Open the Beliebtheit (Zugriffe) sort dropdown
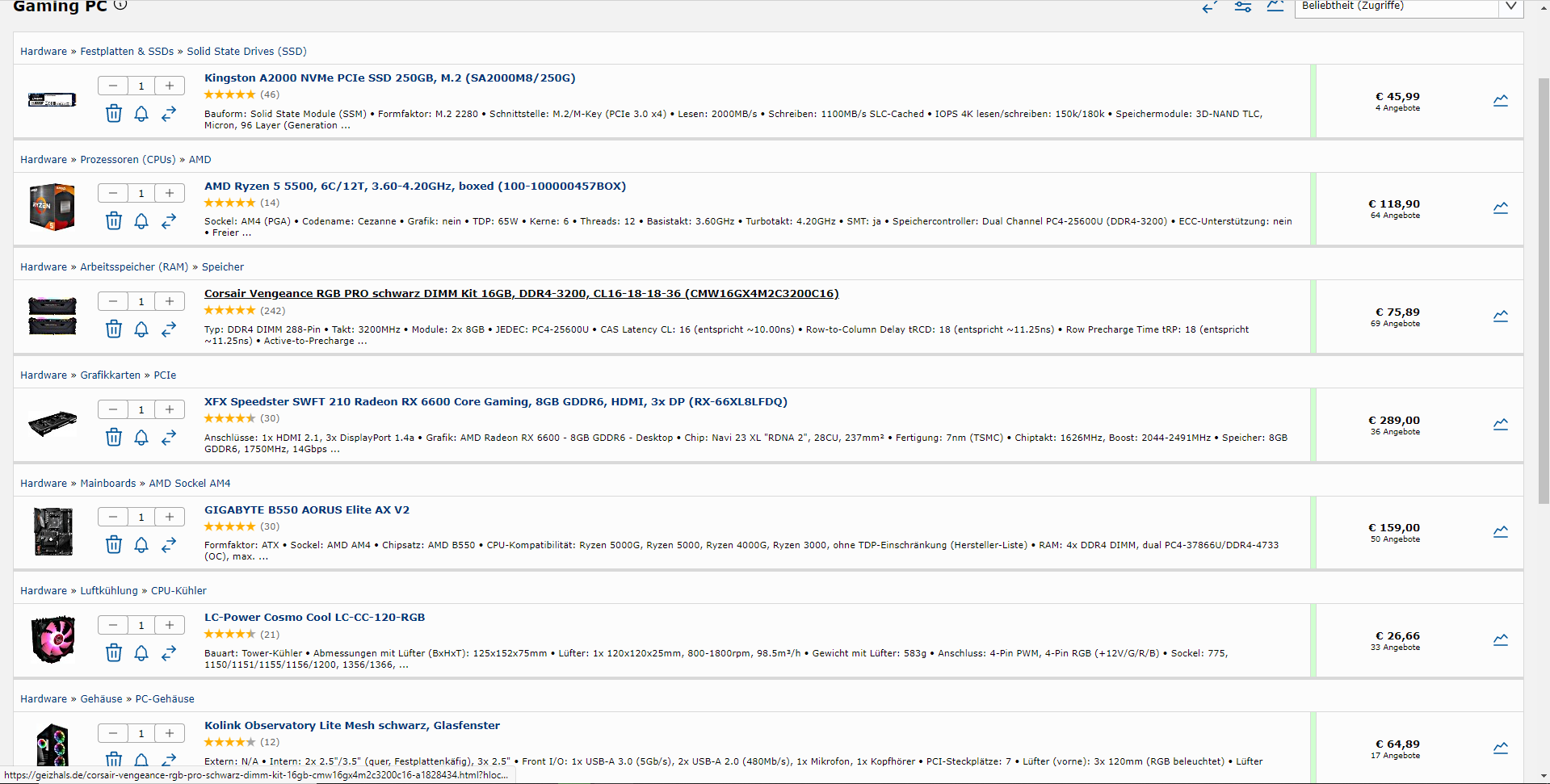Screen dimensions: 1550x784 pyautogui.click(x=1409, y=7)
